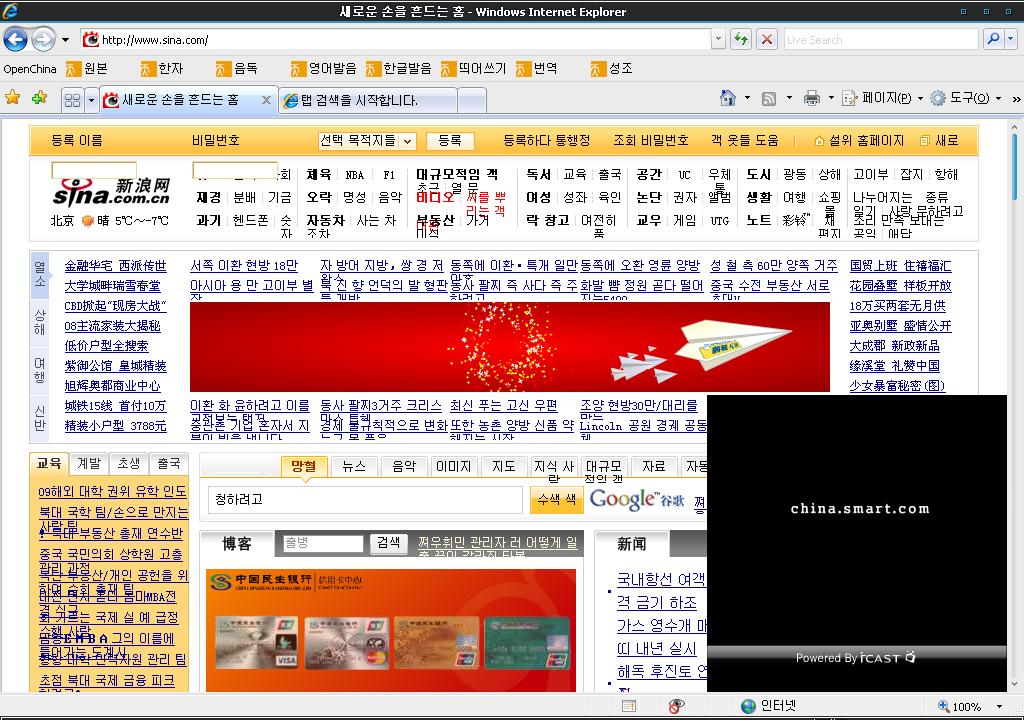Focus the Live Search box

tap(880, 40)
